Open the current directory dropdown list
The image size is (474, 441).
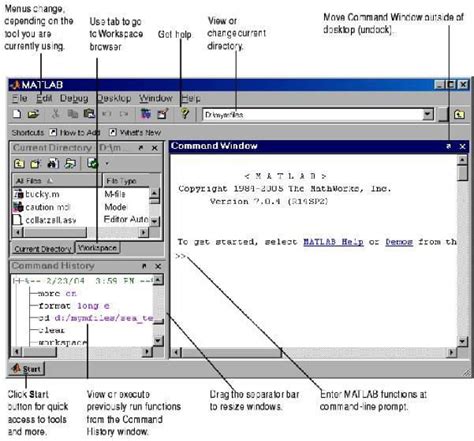(x=428, y=115)
